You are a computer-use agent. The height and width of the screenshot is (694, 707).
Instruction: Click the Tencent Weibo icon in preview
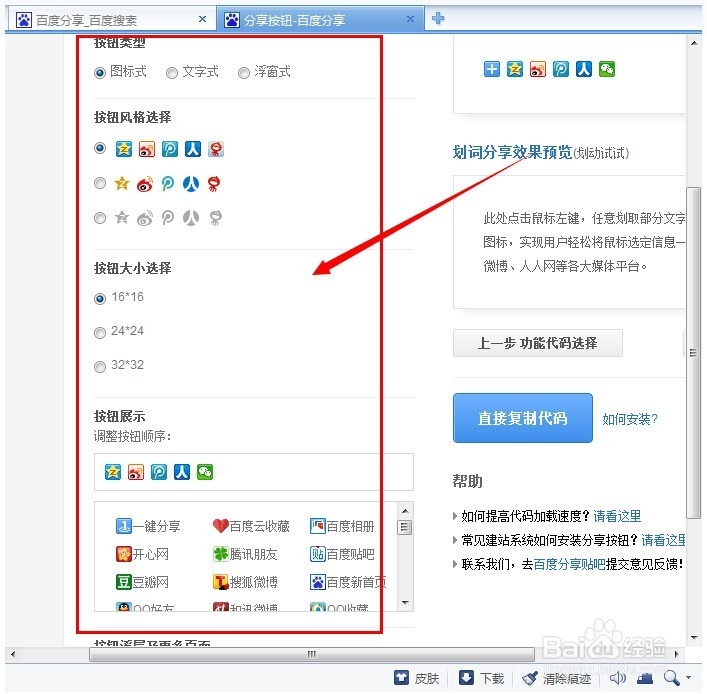click(560, 69)
